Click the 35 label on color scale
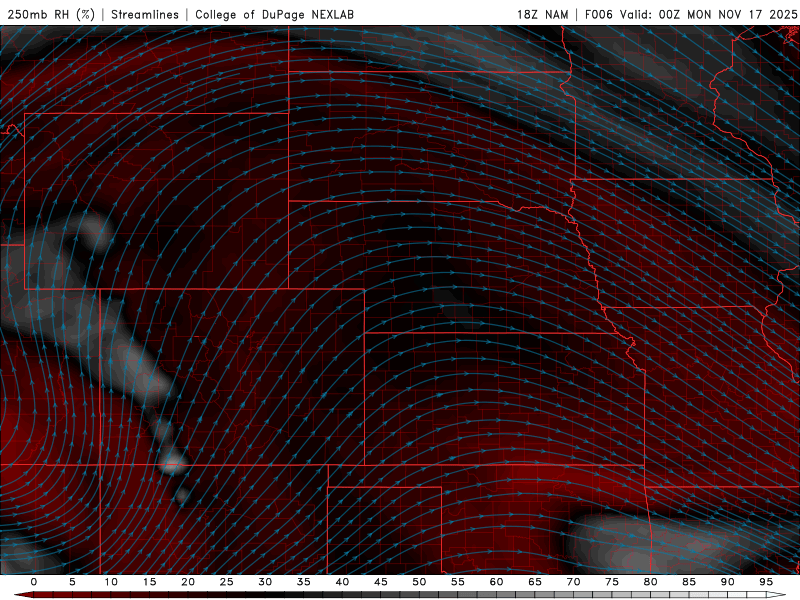 pos(304,582)
